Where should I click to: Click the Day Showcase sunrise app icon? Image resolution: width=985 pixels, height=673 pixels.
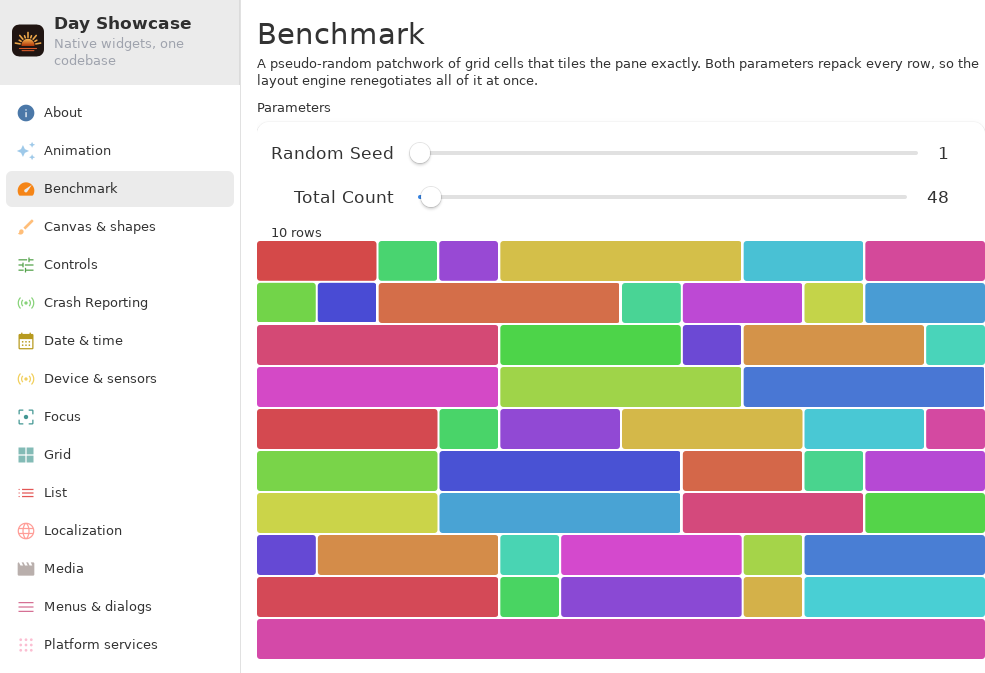[28, 41]
